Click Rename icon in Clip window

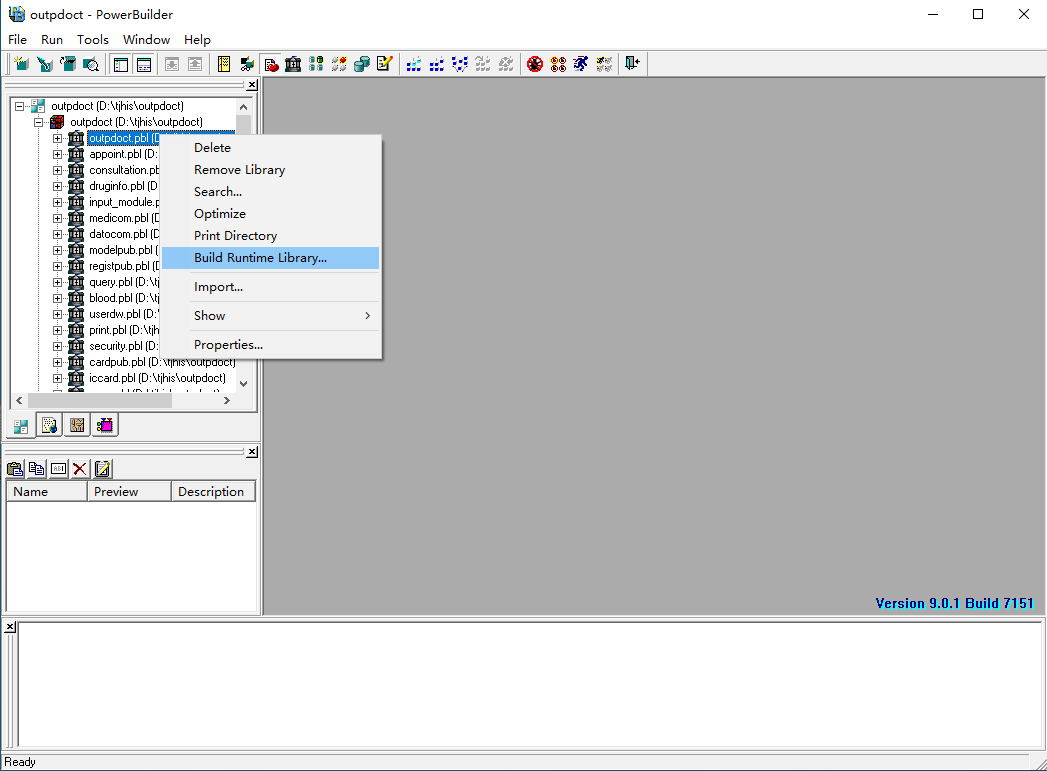(x=59, y=469)
